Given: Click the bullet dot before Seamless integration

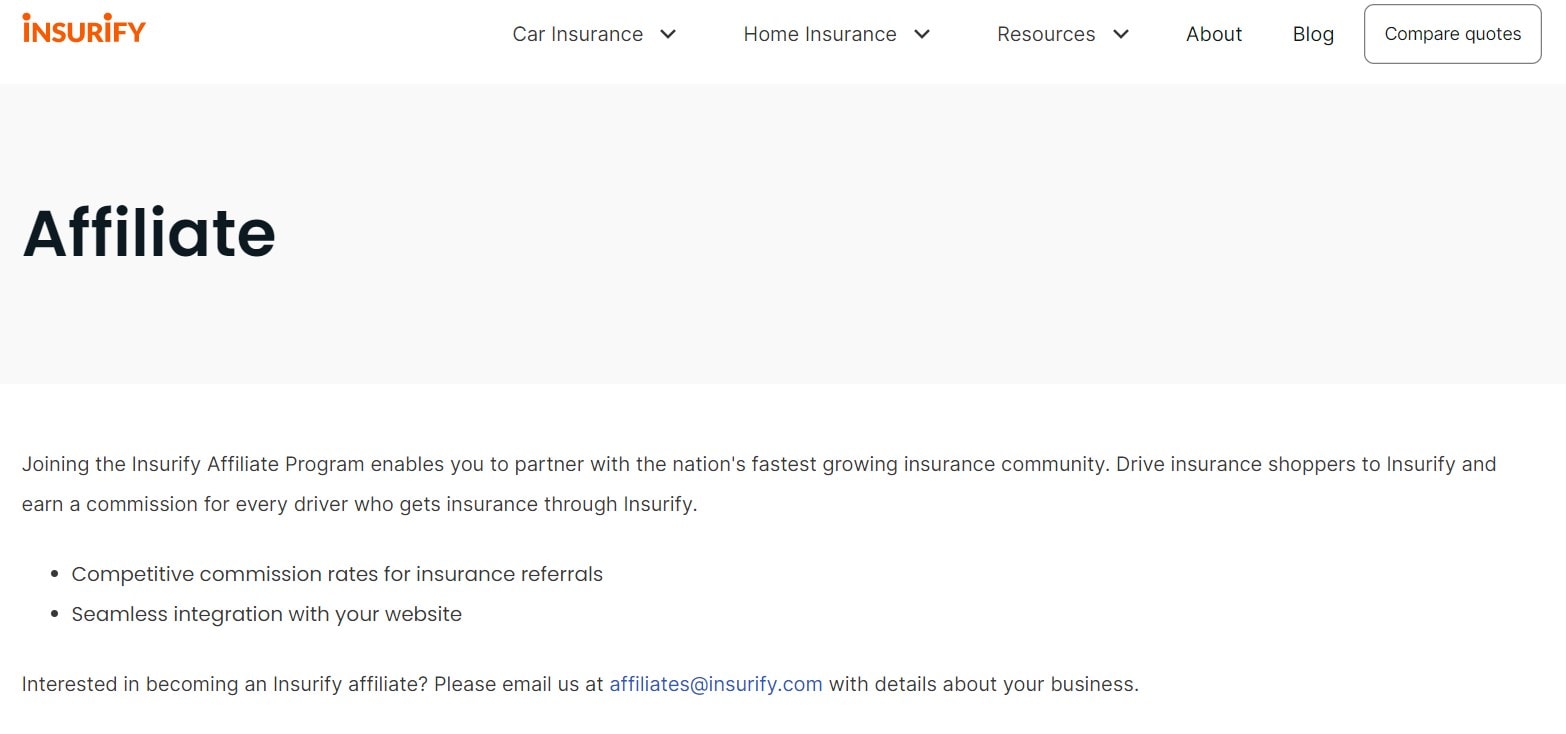Looking at the screenshot, I should tap(54, 616).
